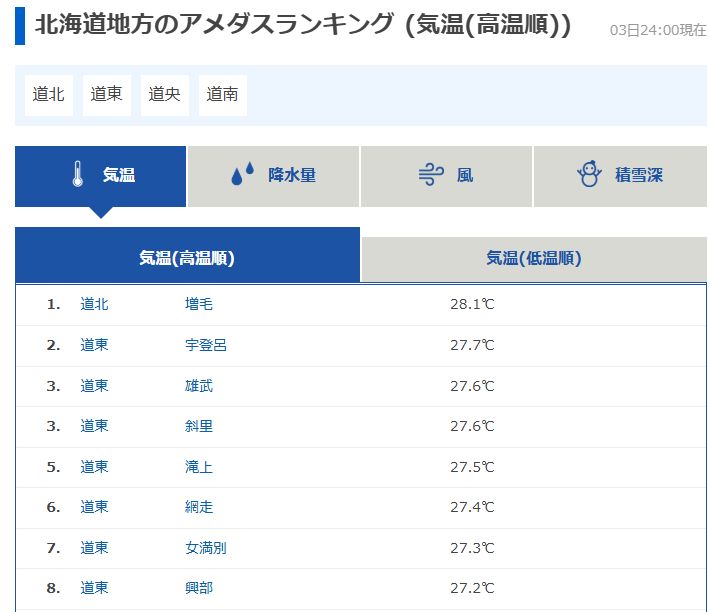Click the 27.3℃ temperature value
The height and width of the screenshot is (612, 710).
[472, 548]
